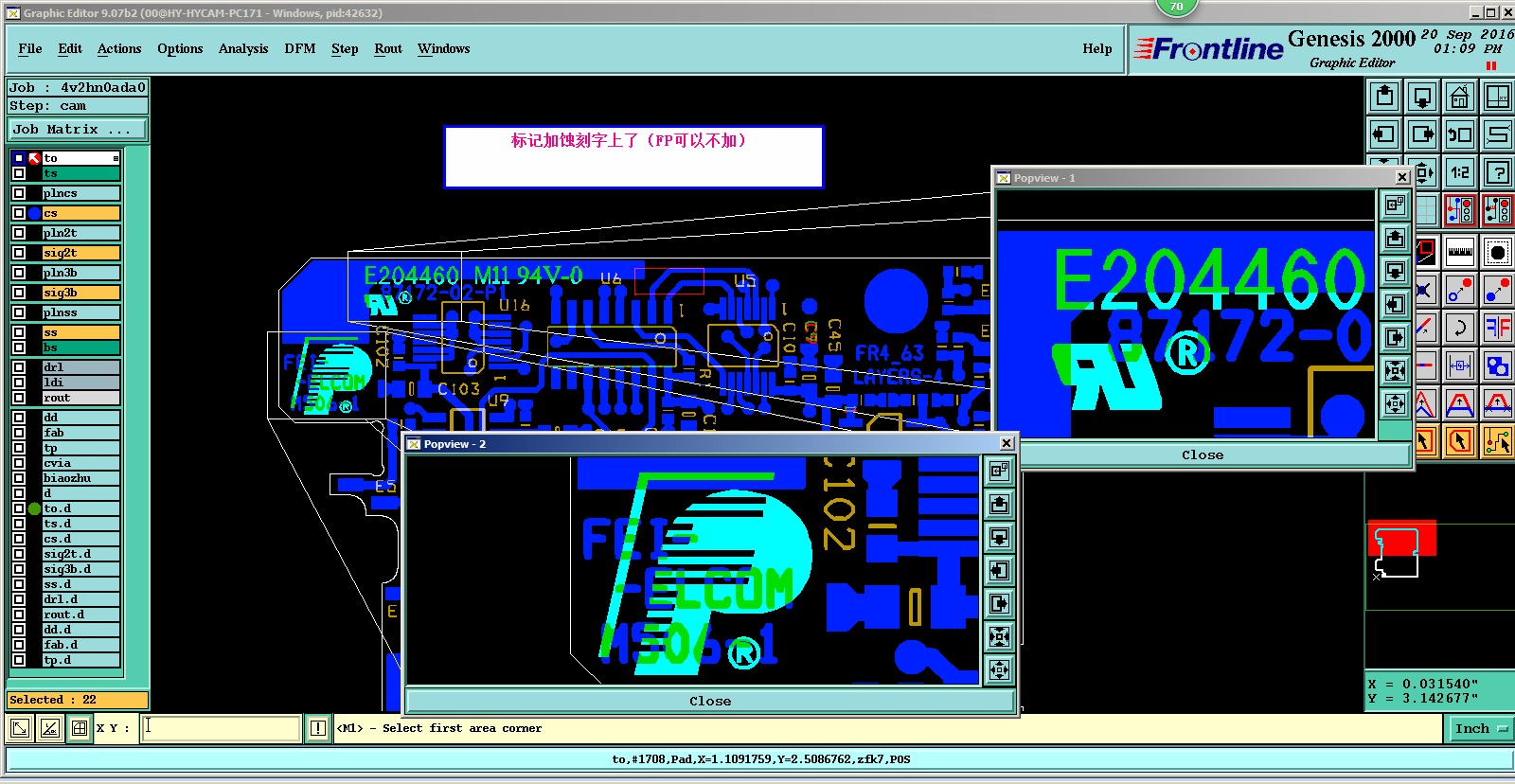Click pan up icon in Popview 2

999,505
